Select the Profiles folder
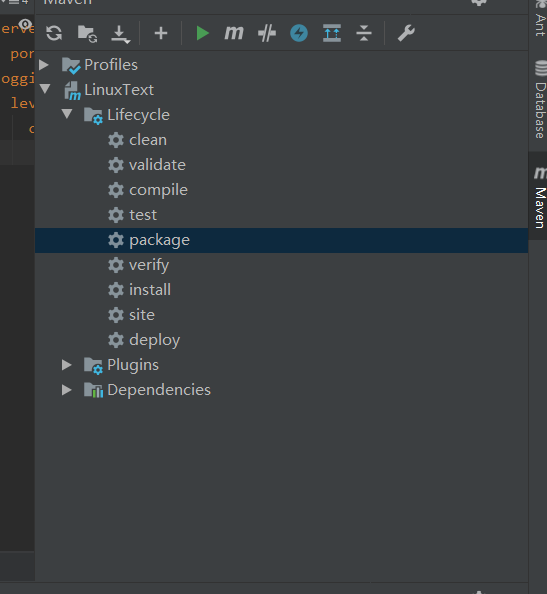 point(111,65)
